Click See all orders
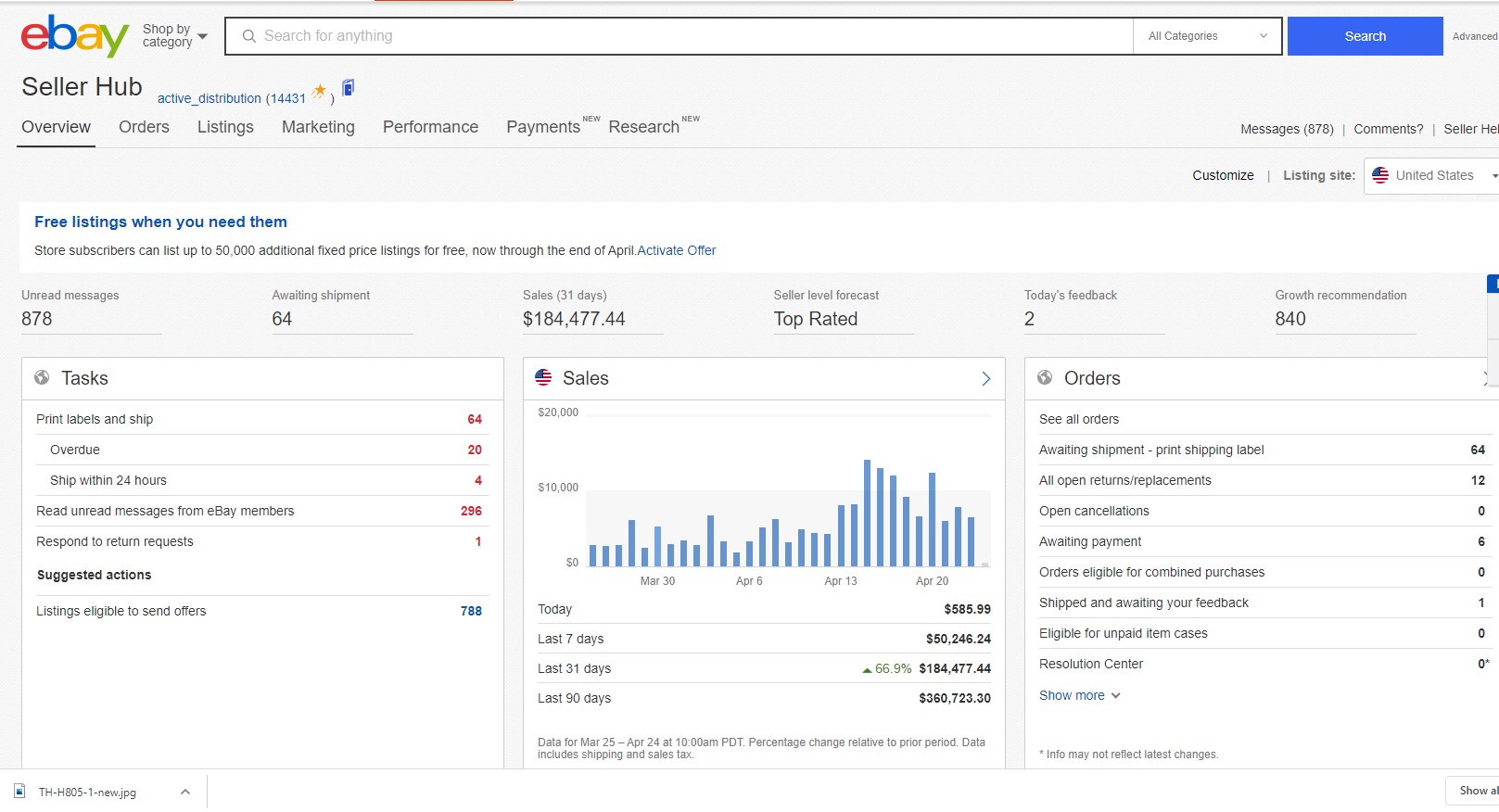 tap(1079, 419)
